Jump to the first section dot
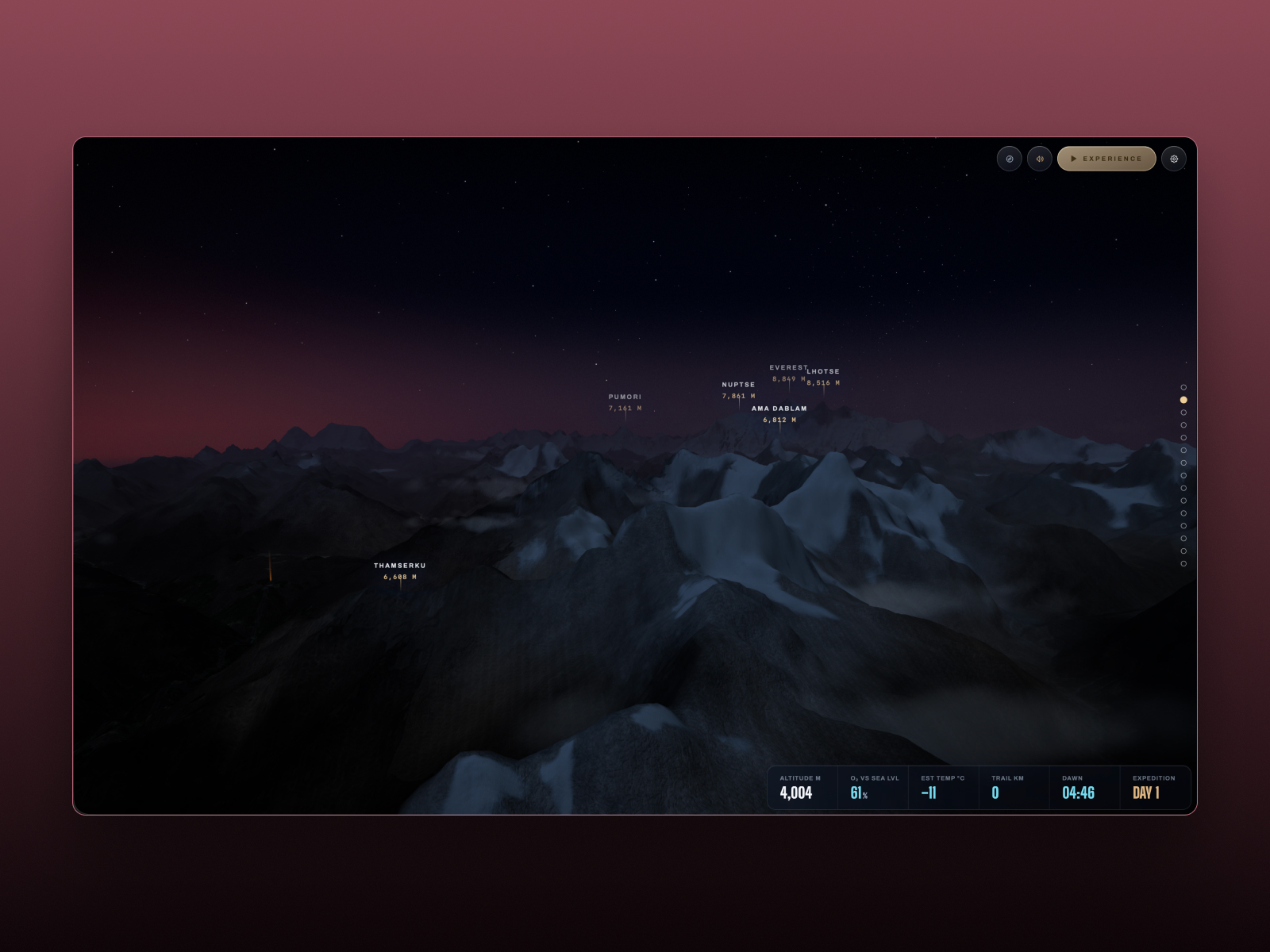 coord(1183,387)
